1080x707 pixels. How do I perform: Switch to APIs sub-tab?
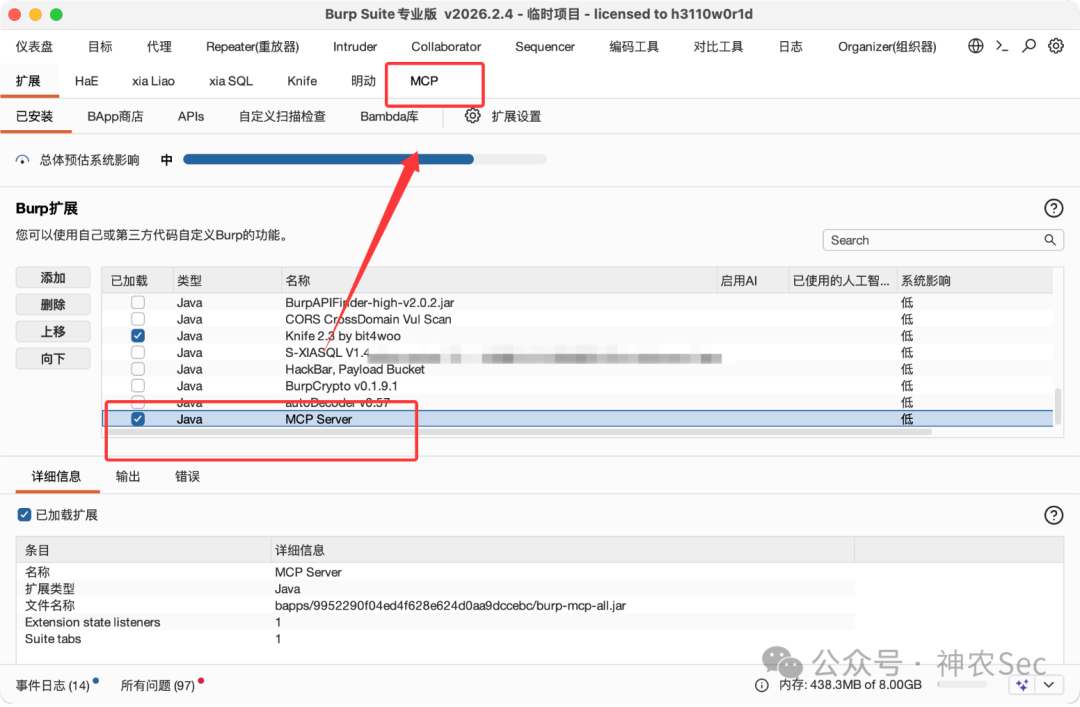coord(191,116)
